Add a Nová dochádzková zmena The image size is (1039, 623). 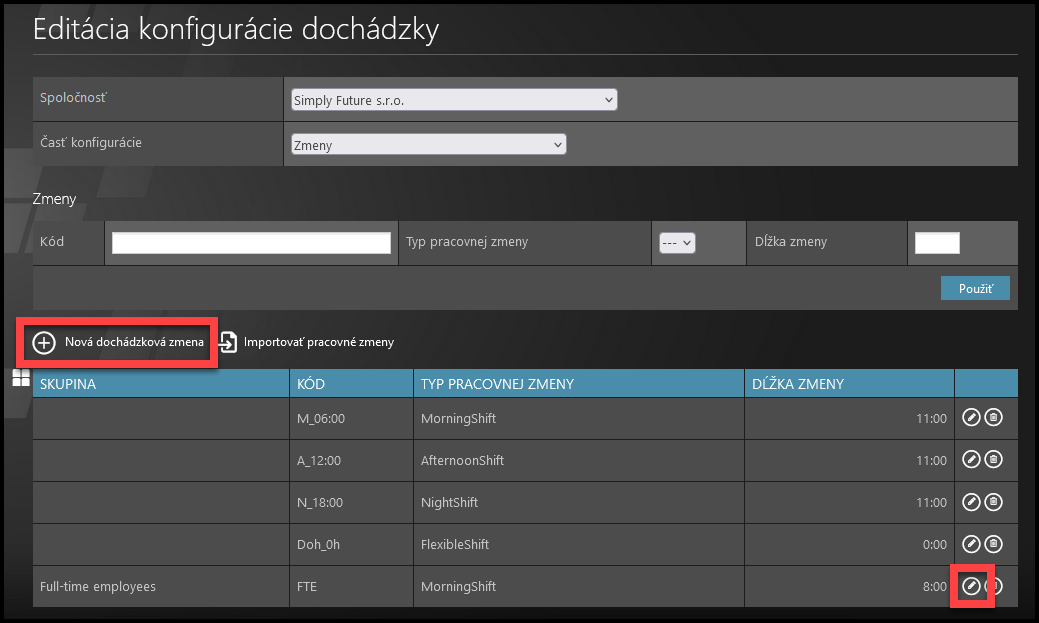119,343
